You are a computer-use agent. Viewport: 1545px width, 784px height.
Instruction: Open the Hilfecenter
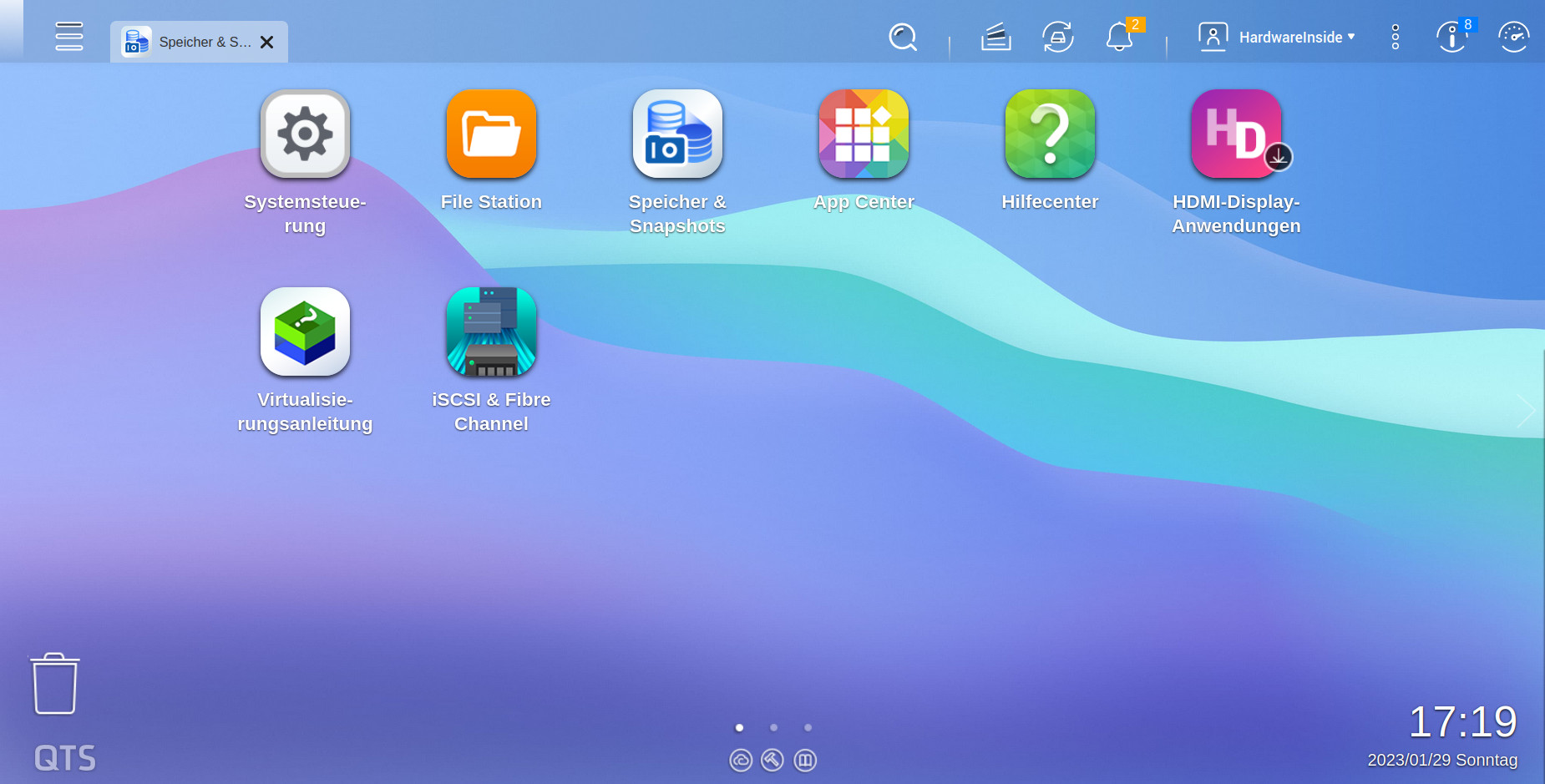pyautogui.click(x=1049, y=134)
